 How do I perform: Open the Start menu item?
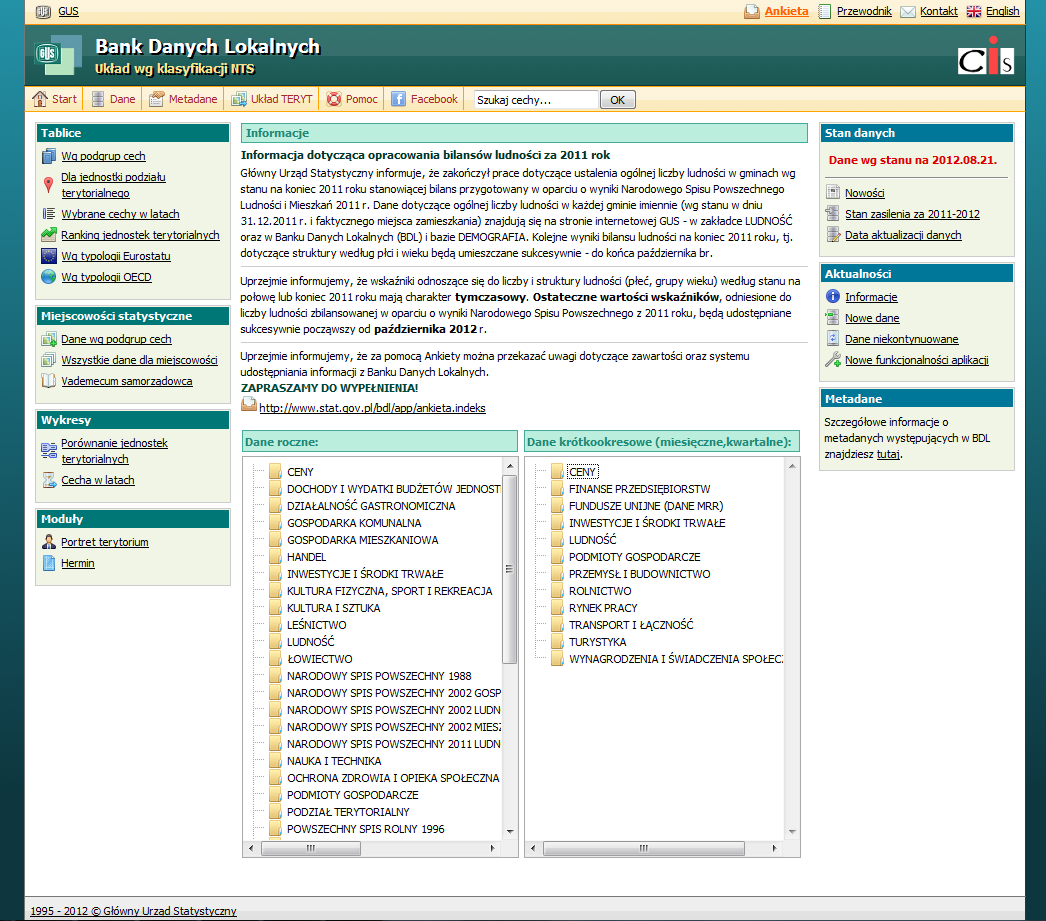tap(64, 99)
